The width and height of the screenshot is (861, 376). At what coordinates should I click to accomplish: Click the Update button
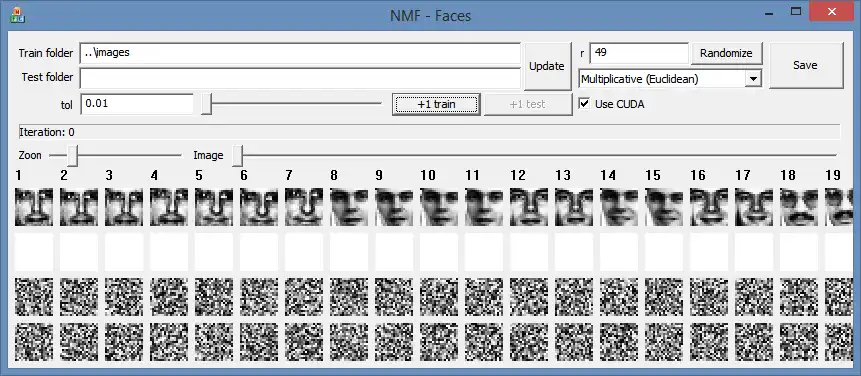pos(546,66)
